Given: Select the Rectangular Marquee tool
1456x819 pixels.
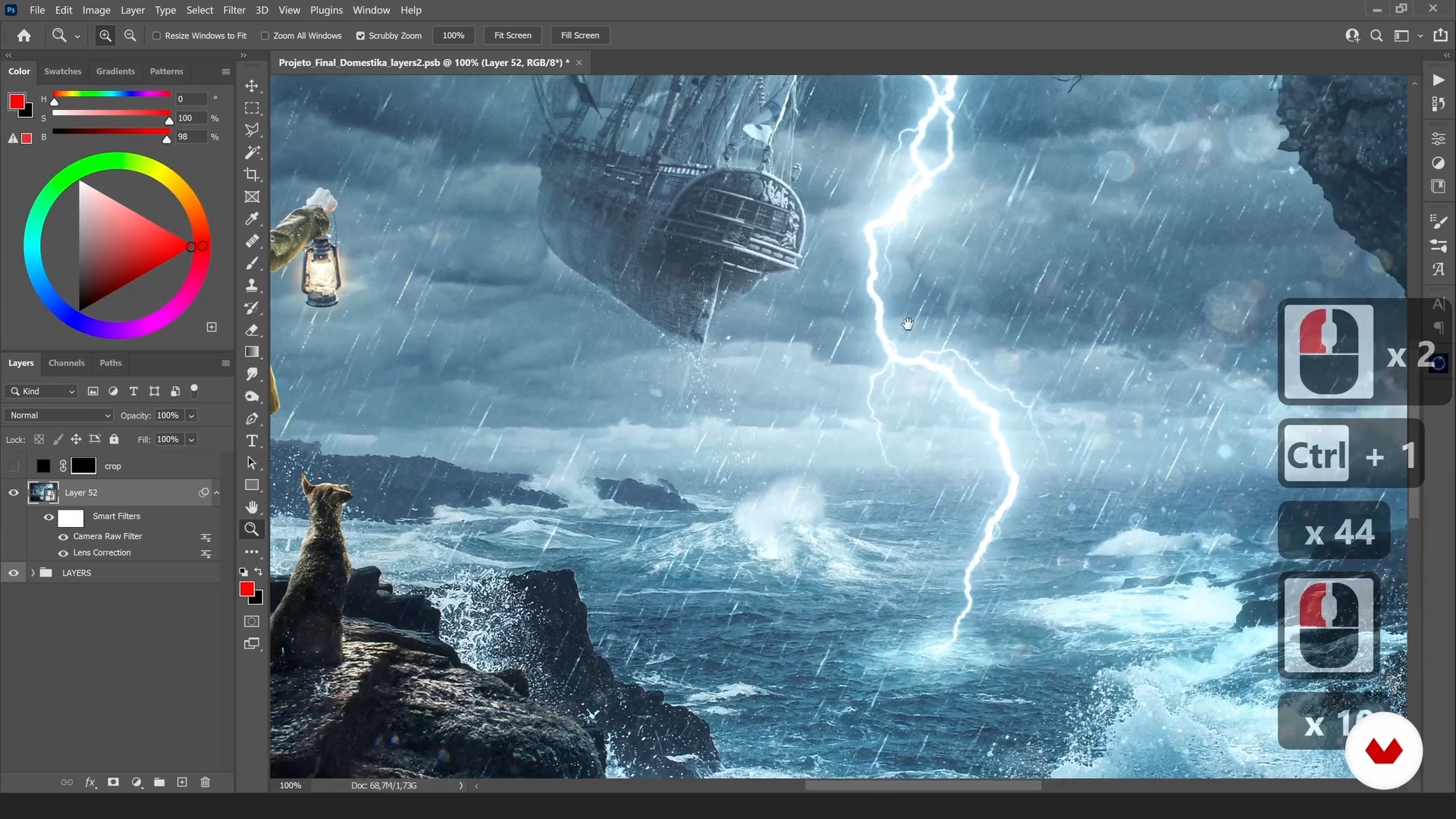Looking at the screenshot, I should tap(252, 108).
